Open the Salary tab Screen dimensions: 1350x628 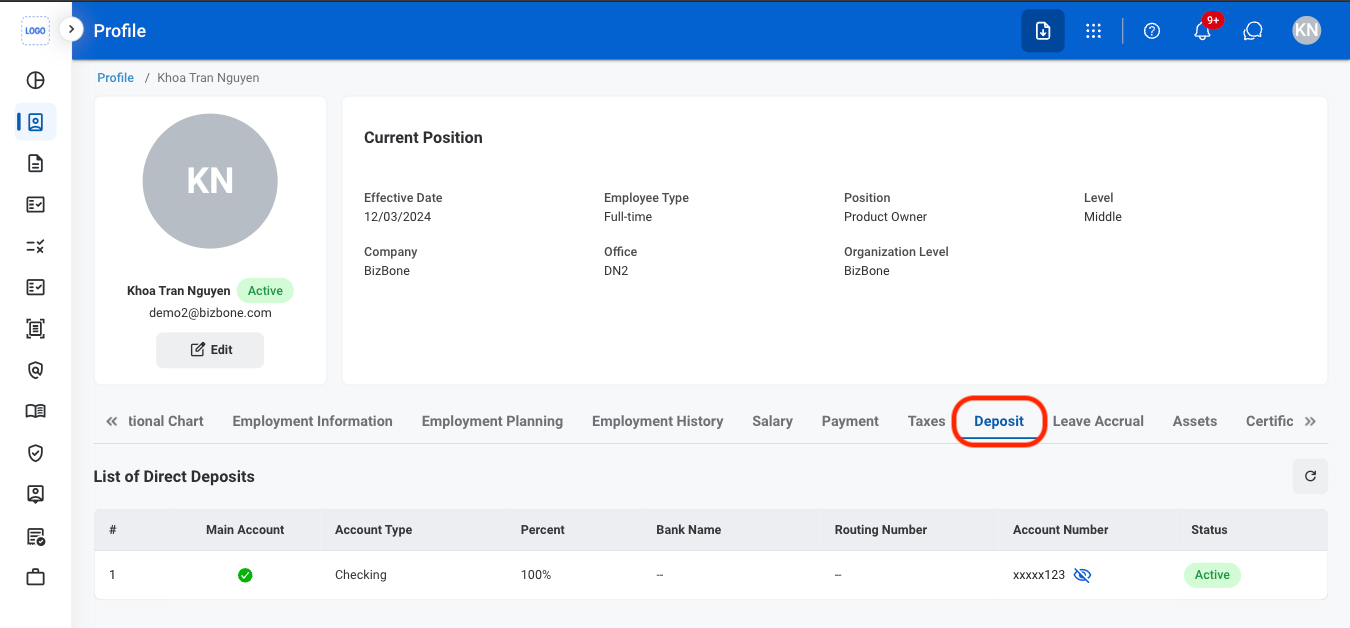coord(773,421)
